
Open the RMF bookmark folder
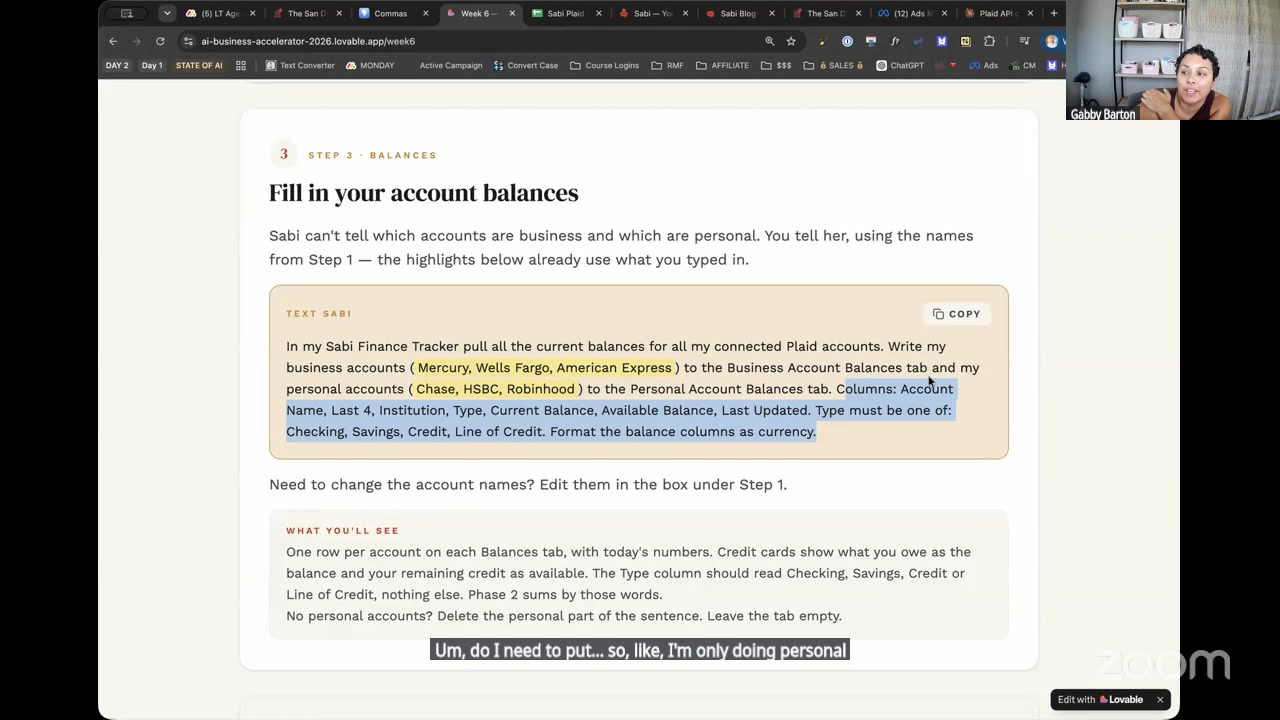667,65
